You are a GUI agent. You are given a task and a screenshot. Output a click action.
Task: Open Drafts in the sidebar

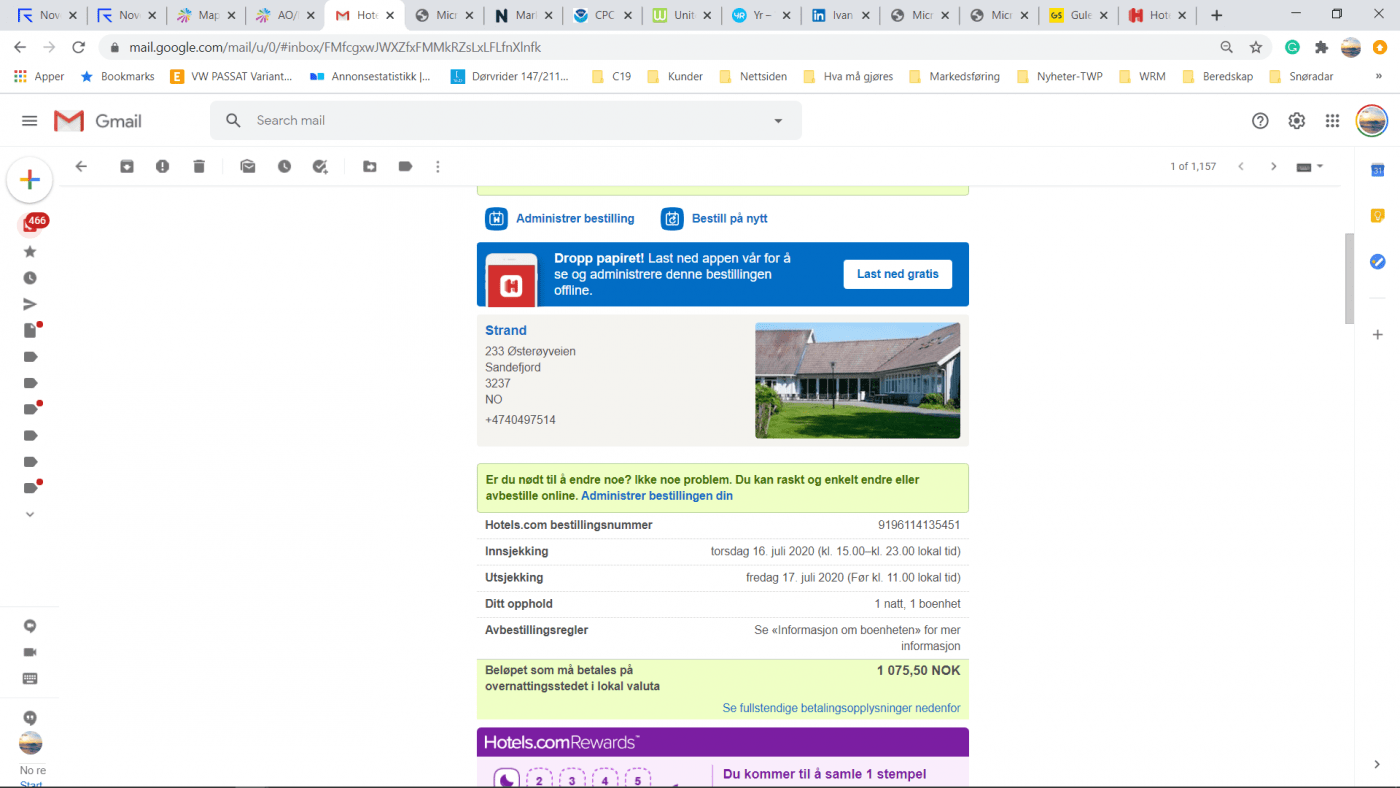30,330
